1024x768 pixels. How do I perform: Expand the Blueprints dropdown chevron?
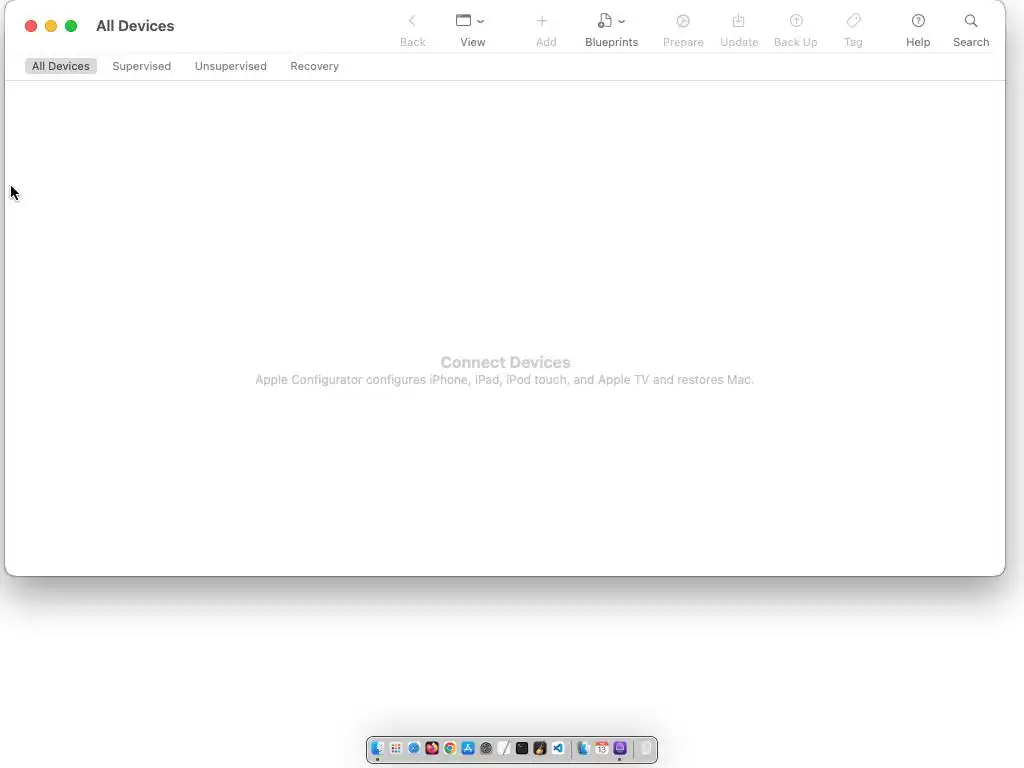coord(622,22)
